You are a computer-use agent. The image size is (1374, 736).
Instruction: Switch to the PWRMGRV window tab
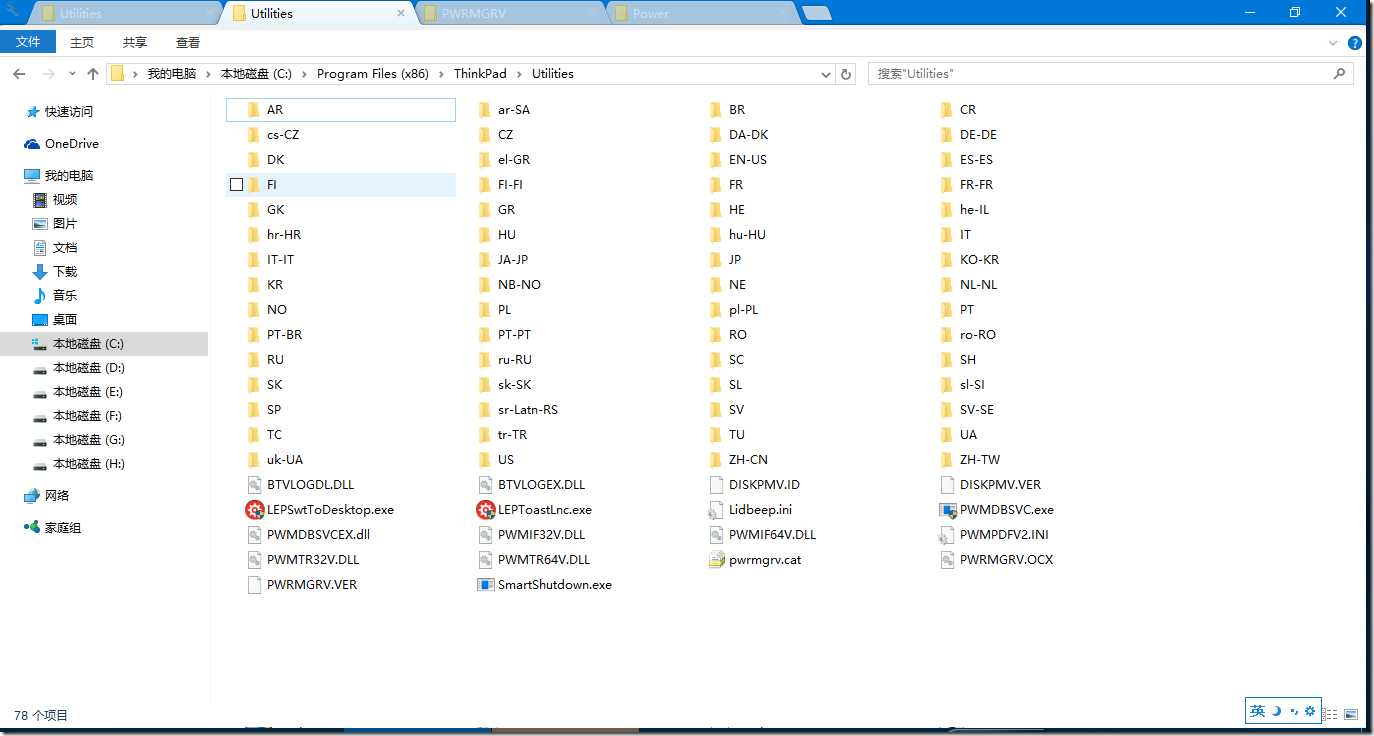click(510, 13)
